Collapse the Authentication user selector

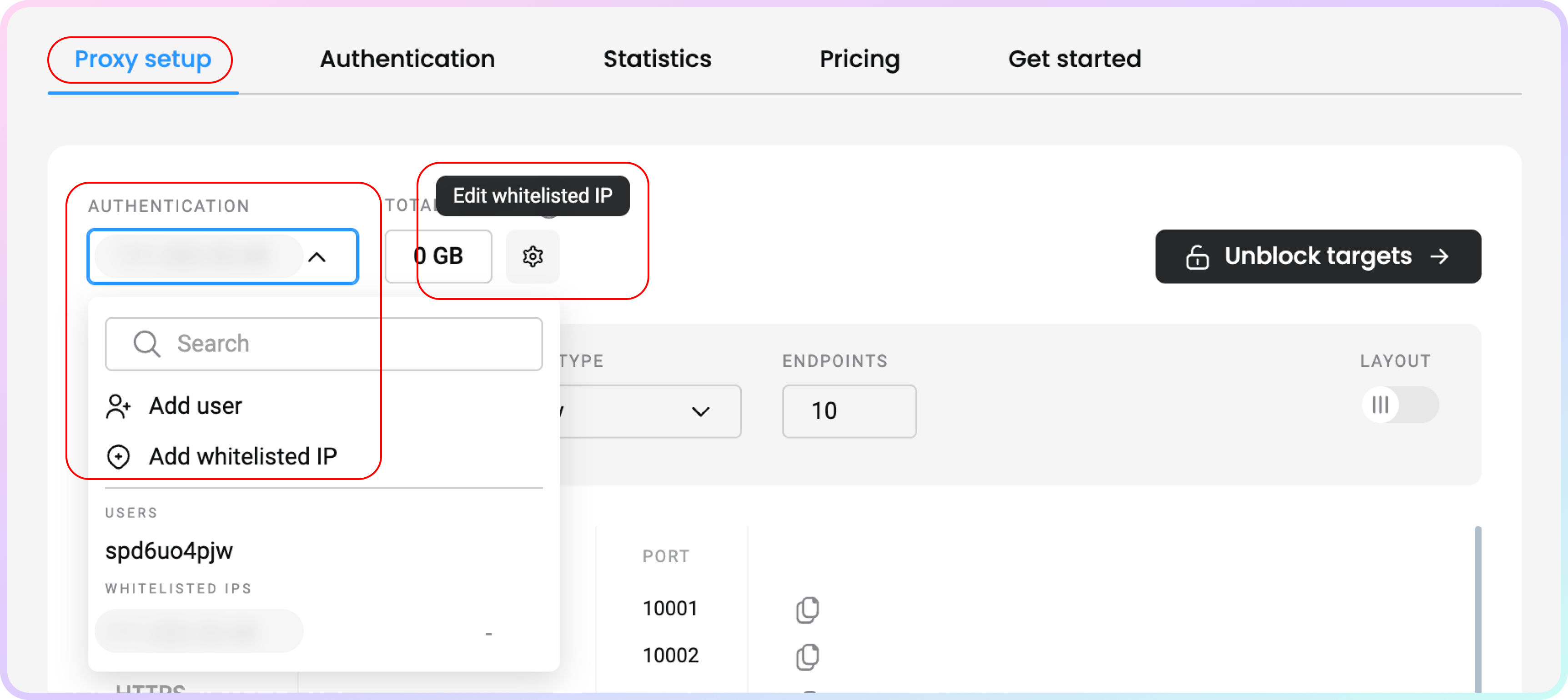tap(317, 256)
